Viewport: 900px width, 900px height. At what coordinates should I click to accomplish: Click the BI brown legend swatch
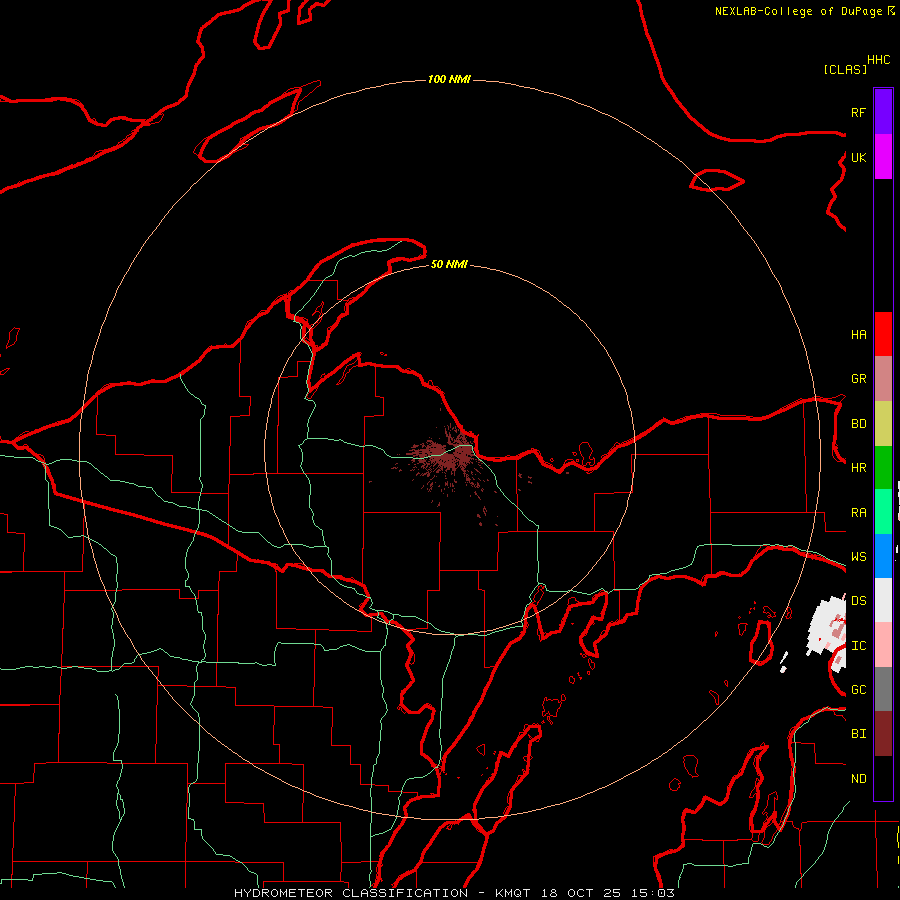click(883, 734)
